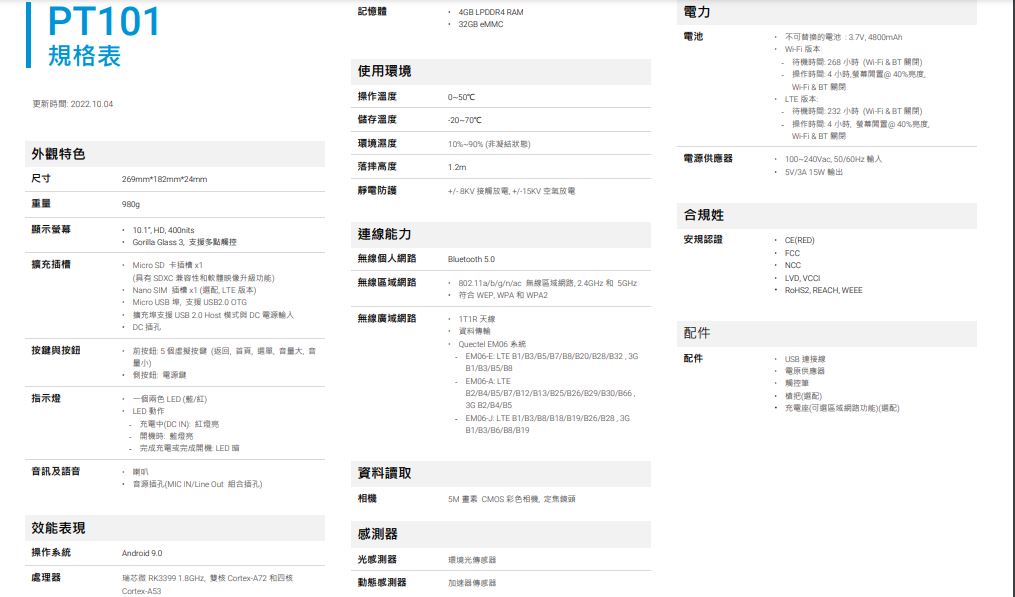
Task: Click the 更新時間 2022.10.04 date text
Action: (73, 104)
